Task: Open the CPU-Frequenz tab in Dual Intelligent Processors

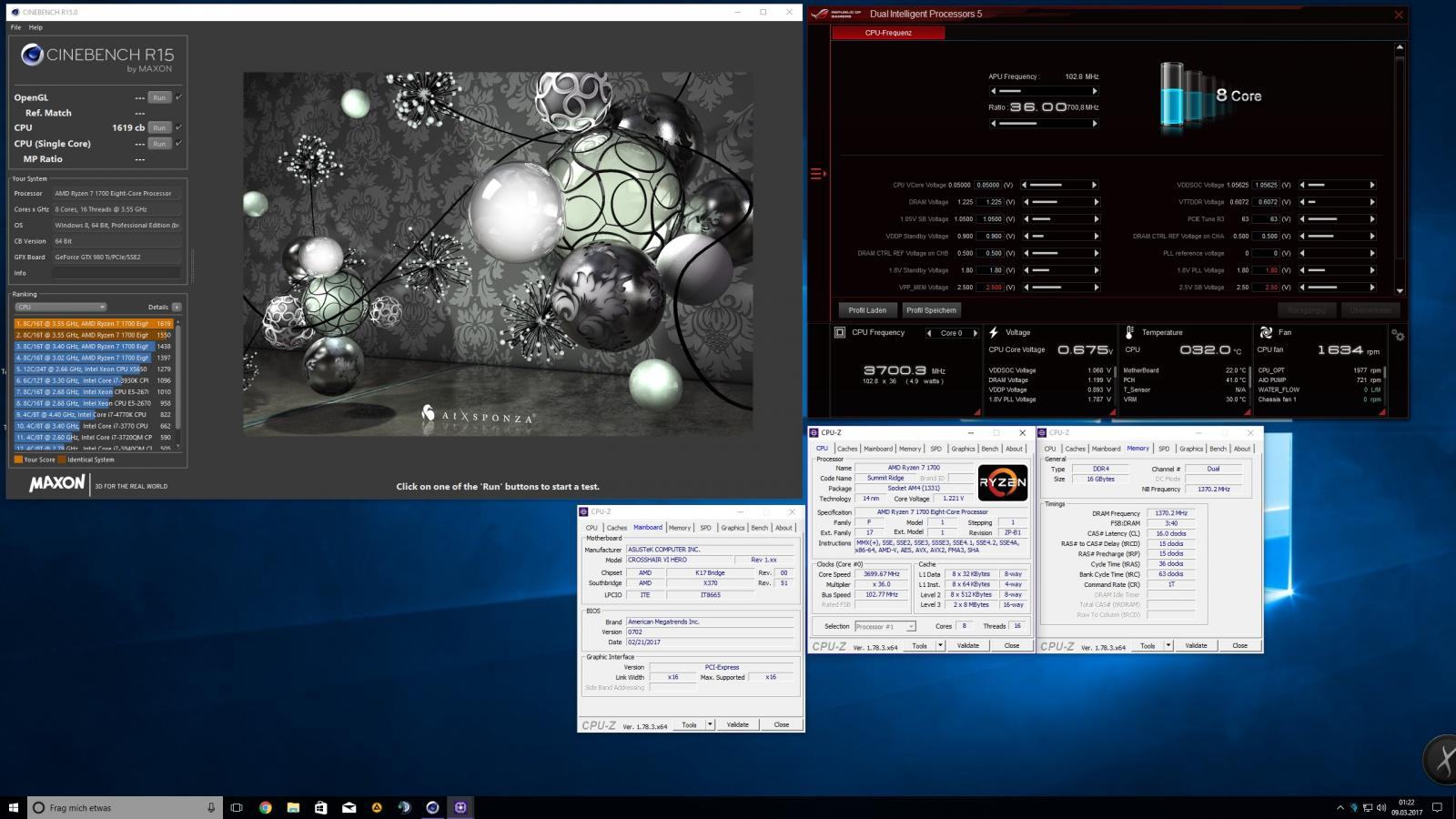Action: (888, 33)
